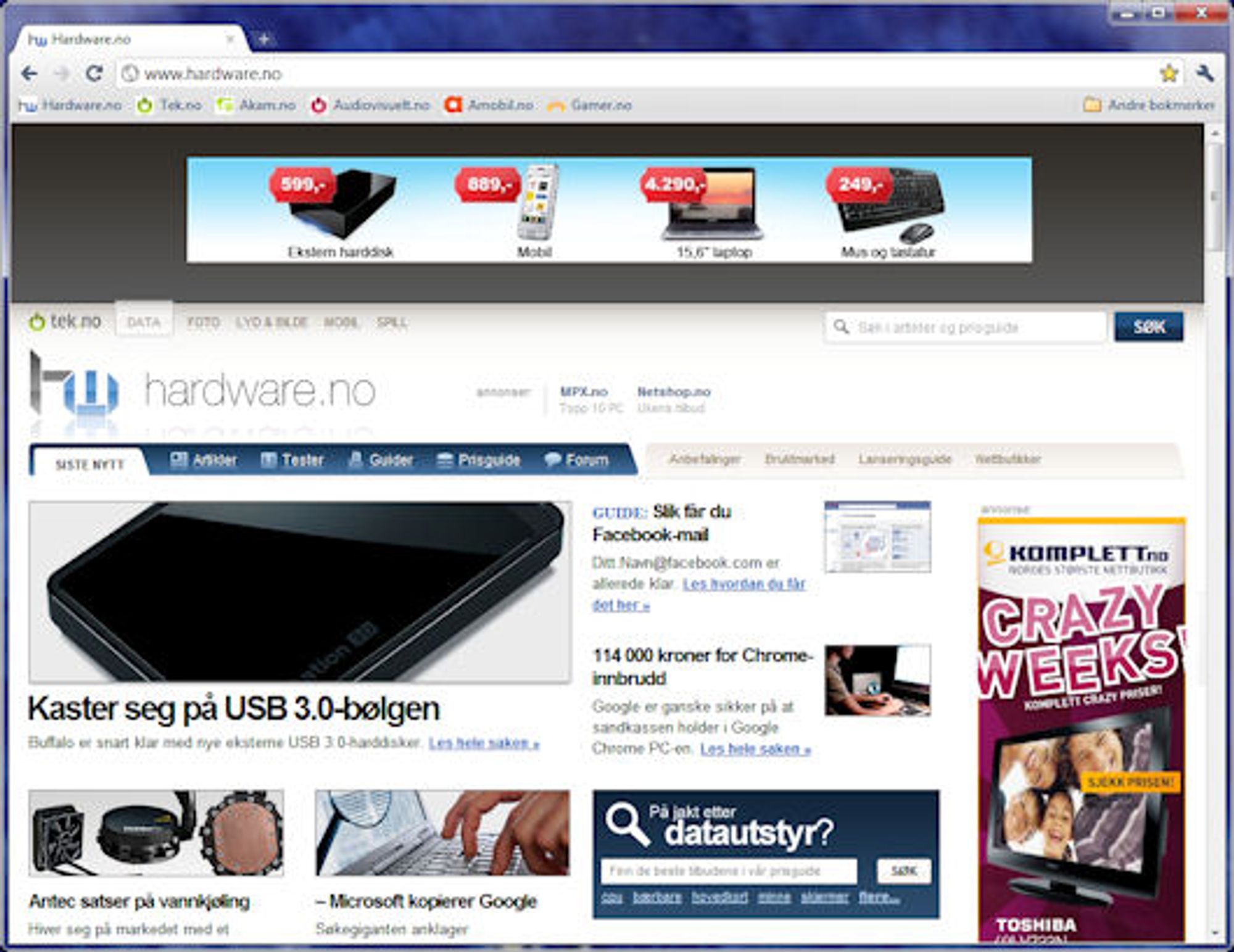Select the SPILL tab
Viewport: 1234px width, 952px height.
coord(392,323)
